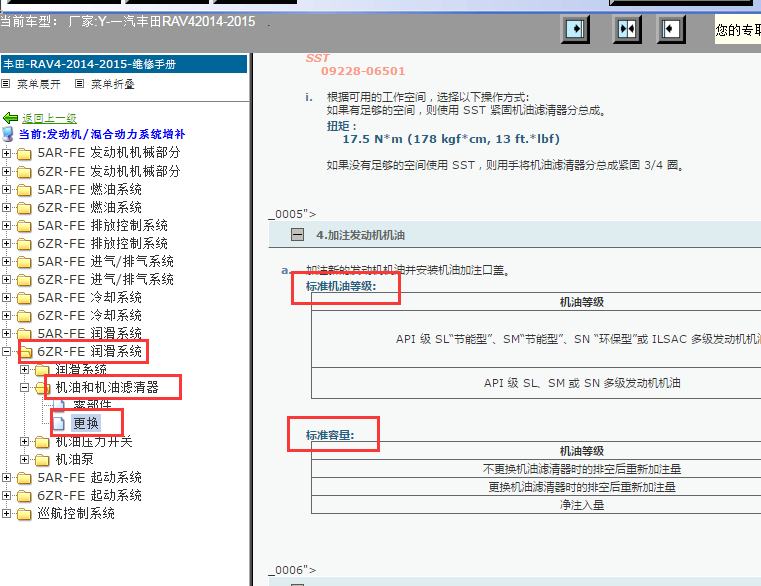Click torque value 17.5 N*m text

[451, 139]
